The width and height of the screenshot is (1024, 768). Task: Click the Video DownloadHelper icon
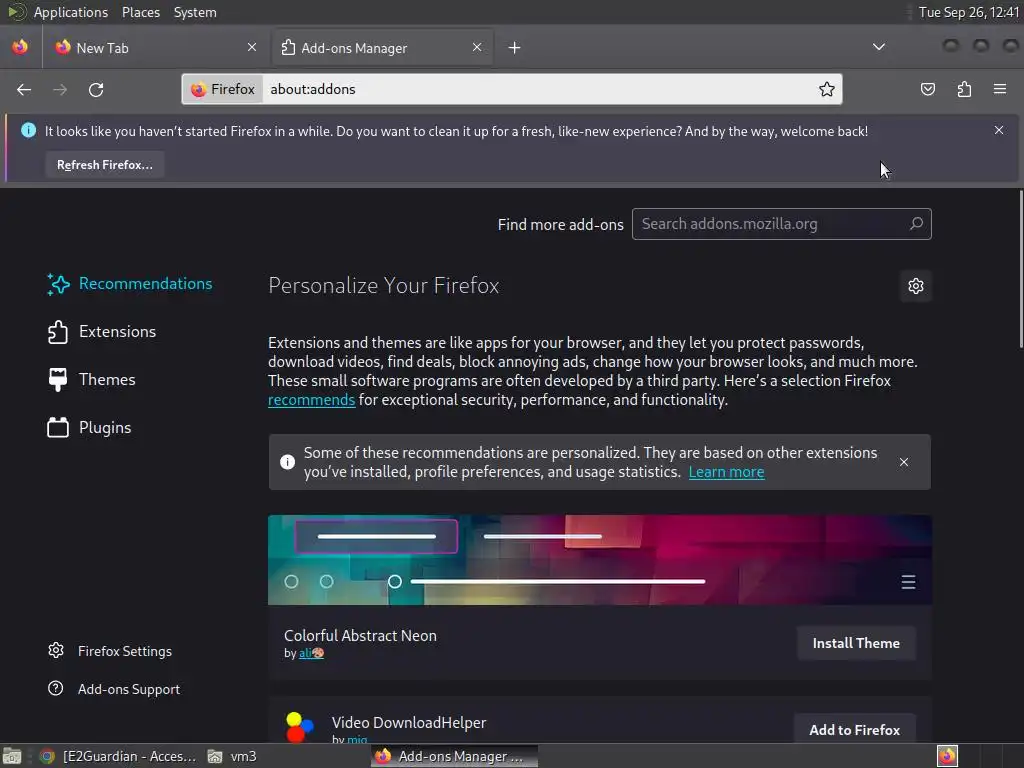point(300,728)
